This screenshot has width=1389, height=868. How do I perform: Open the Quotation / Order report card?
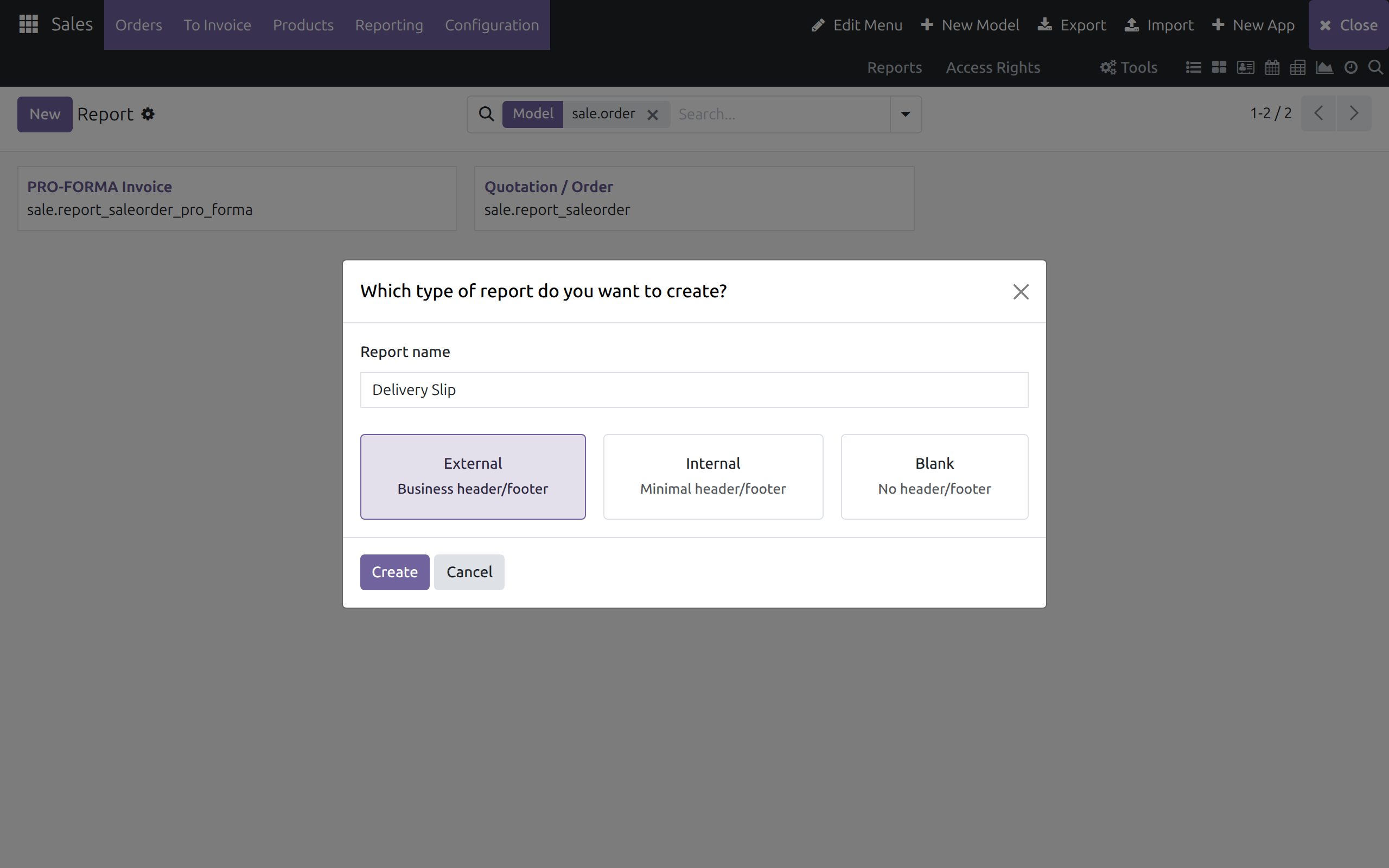tap(694, 199)
